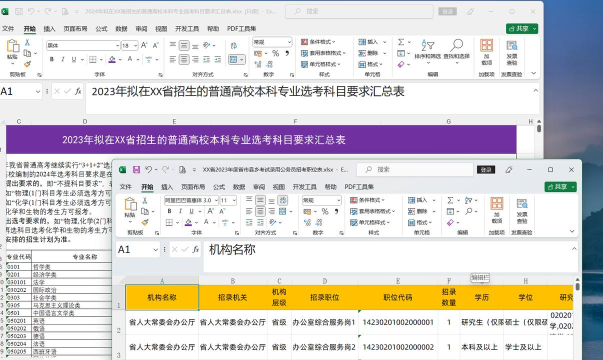603x360 pixels.
Task: Click 登录 button in front Excel title bar
Action: (x=486, y=170)
